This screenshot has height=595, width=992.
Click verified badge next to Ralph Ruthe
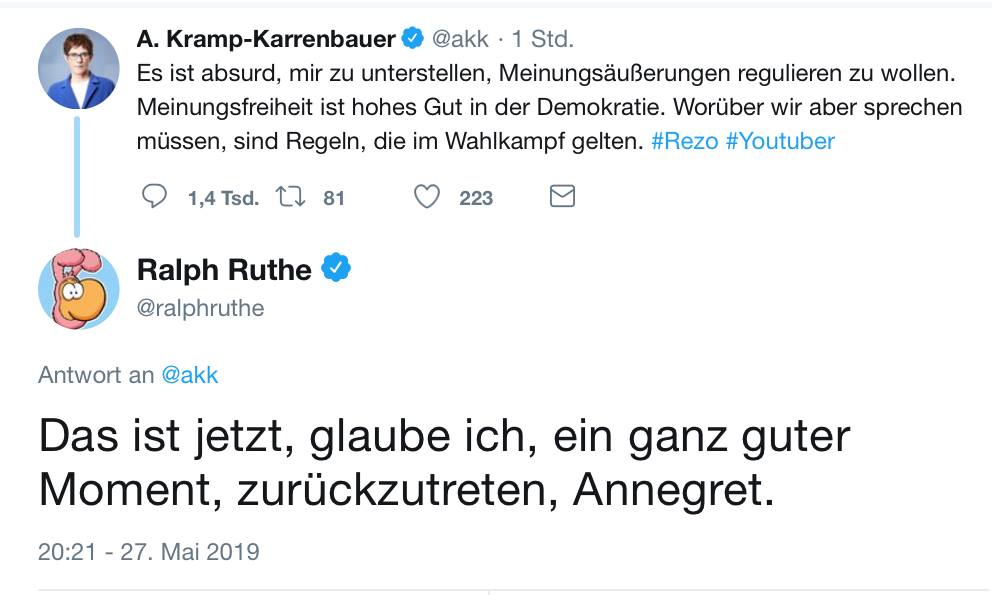click(x=335, y=269)
